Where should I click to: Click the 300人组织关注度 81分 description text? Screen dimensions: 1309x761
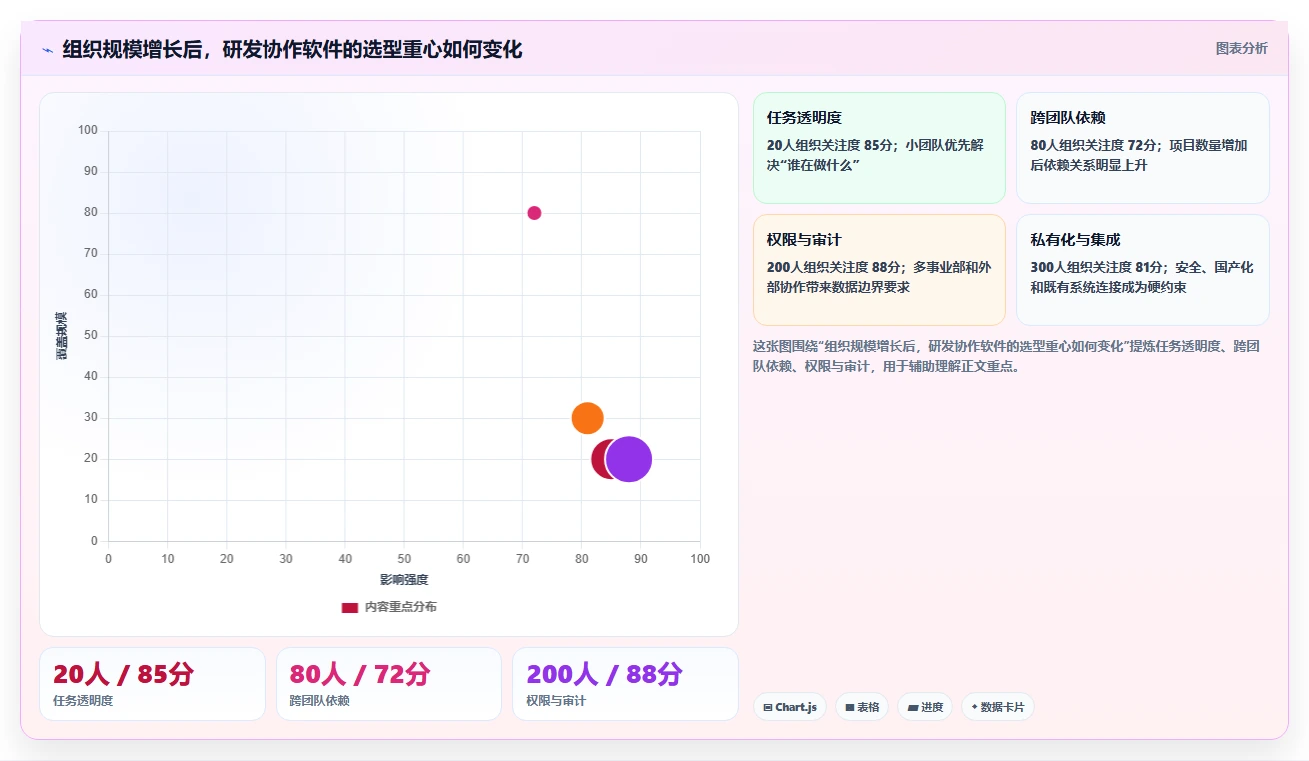pyautogui.click(x=1142, y=277)
